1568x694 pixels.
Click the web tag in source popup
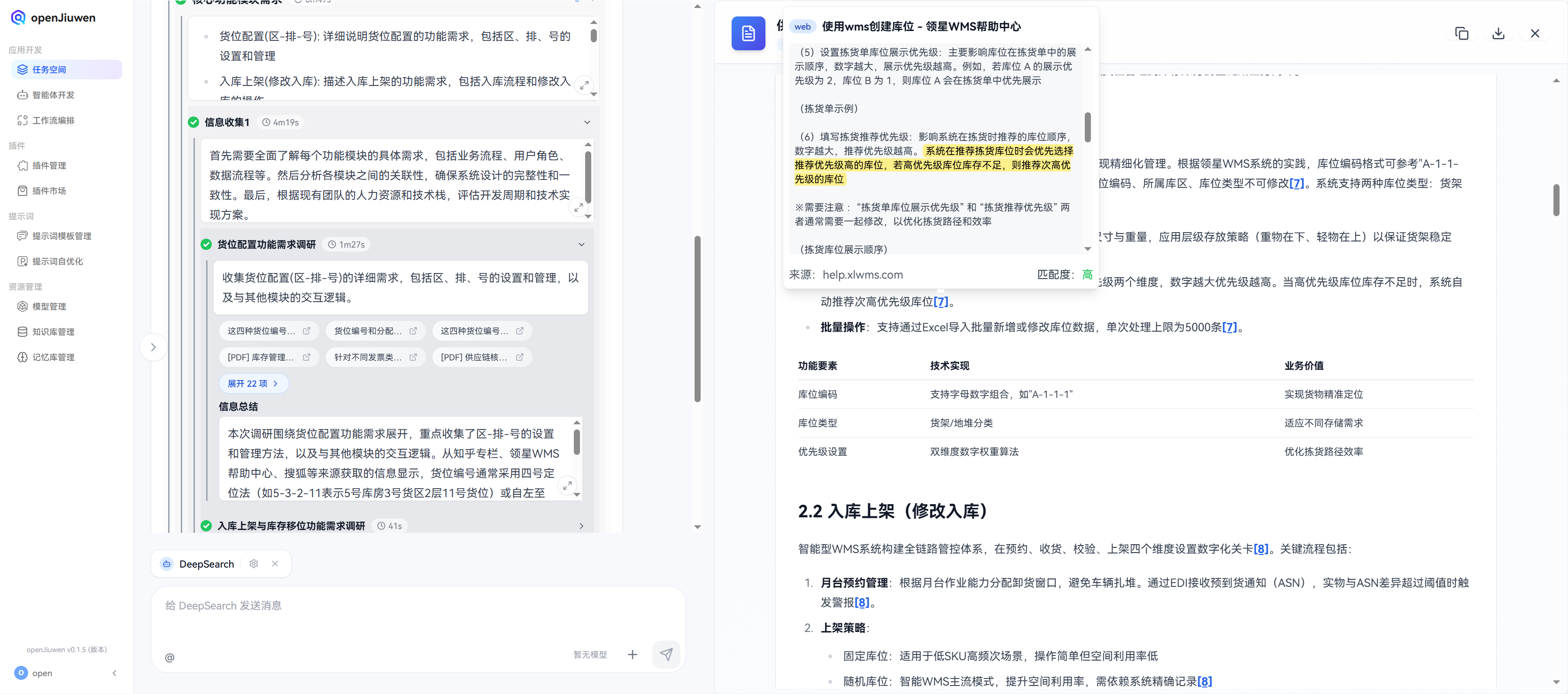click(x=802, y=26)
